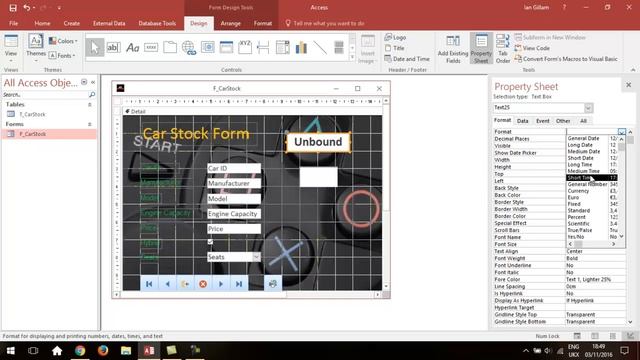Click the Tab Order button
This screenshot has height=360, width=640.
click(x=503, y=49)
